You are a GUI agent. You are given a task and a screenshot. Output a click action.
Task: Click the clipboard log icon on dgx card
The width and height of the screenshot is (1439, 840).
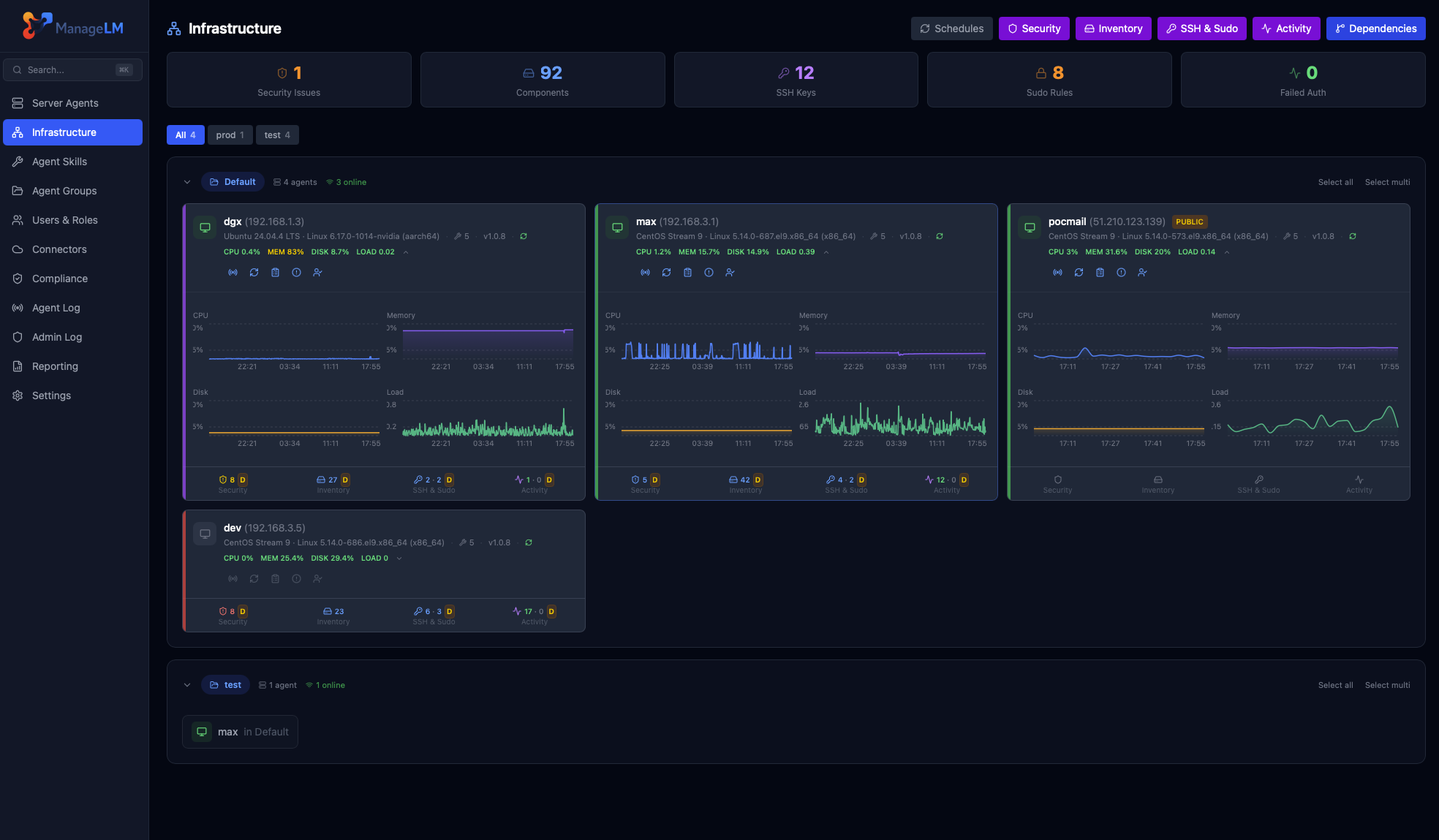pos(275,272)
